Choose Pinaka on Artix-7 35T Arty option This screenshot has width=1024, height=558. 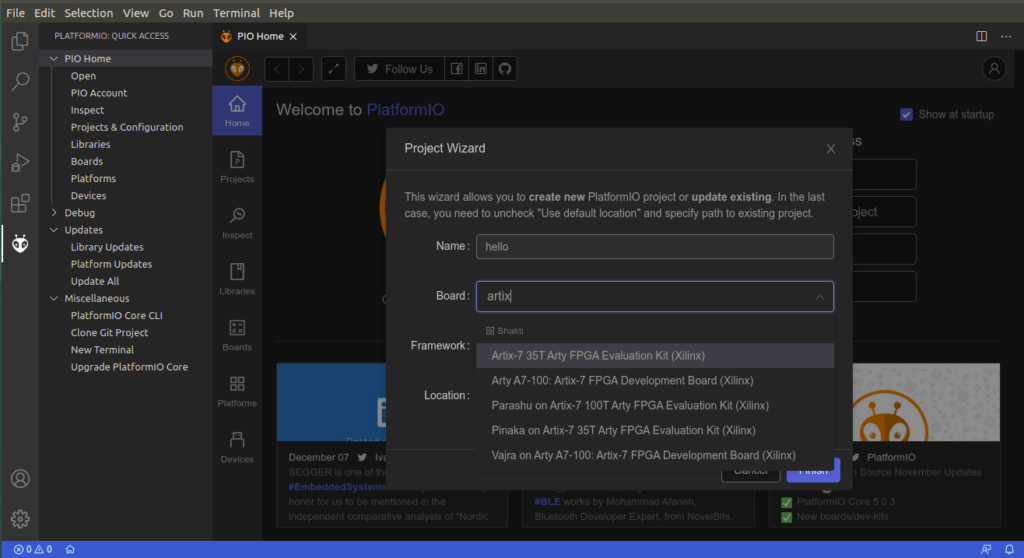655,430
